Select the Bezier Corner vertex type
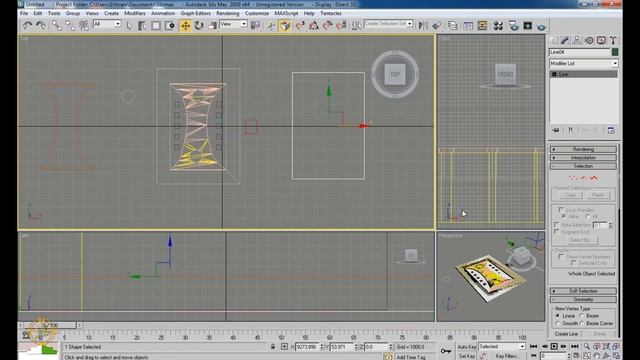Image resolution: width=640 pixels, height=360 pixels. (582, 323)
